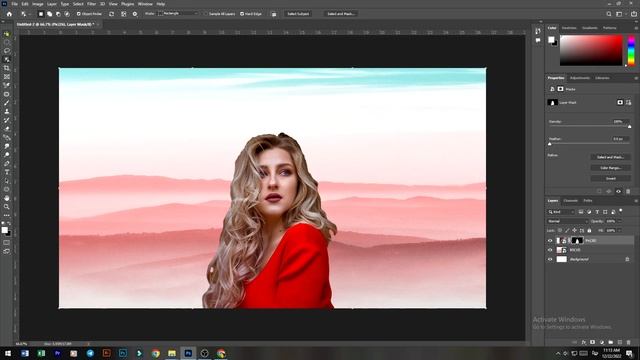Click the layer mask thumbnail in Layers
Image resolution: width=640 pixels, height=360 pixels.
[x=577, y=241]
